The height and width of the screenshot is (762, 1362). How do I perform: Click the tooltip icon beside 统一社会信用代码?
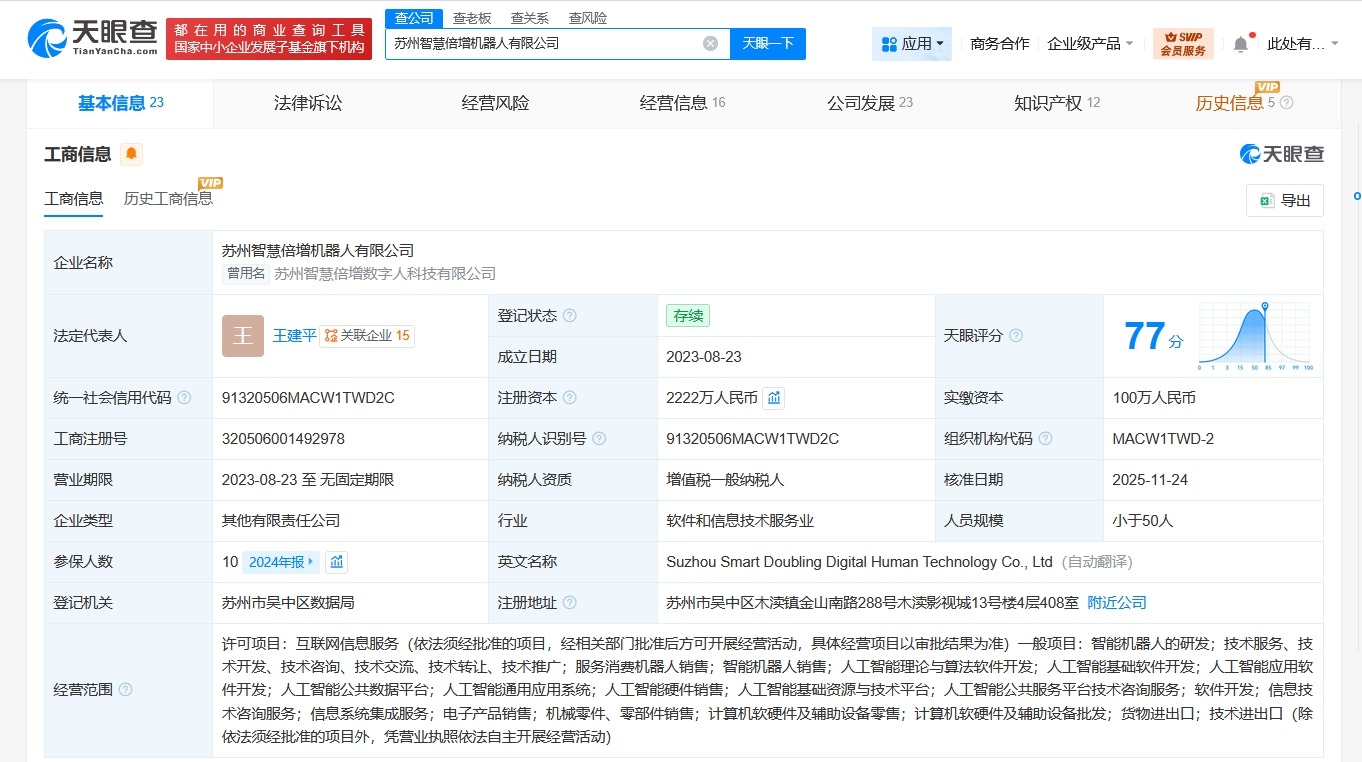[184, 397]
